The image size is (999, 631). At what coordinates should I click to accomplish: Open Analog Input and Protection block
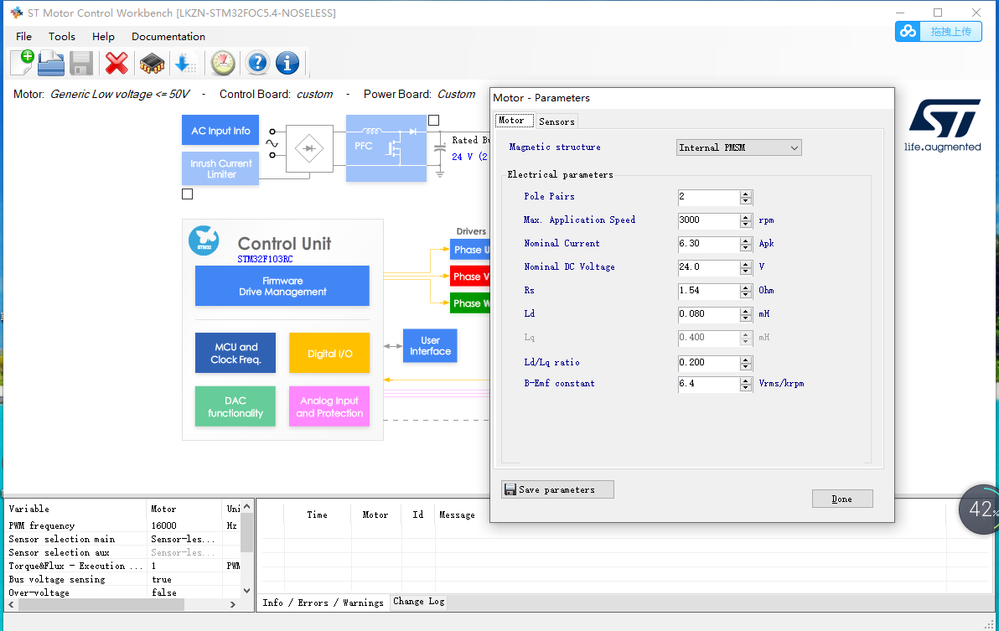tap(329, 407)
